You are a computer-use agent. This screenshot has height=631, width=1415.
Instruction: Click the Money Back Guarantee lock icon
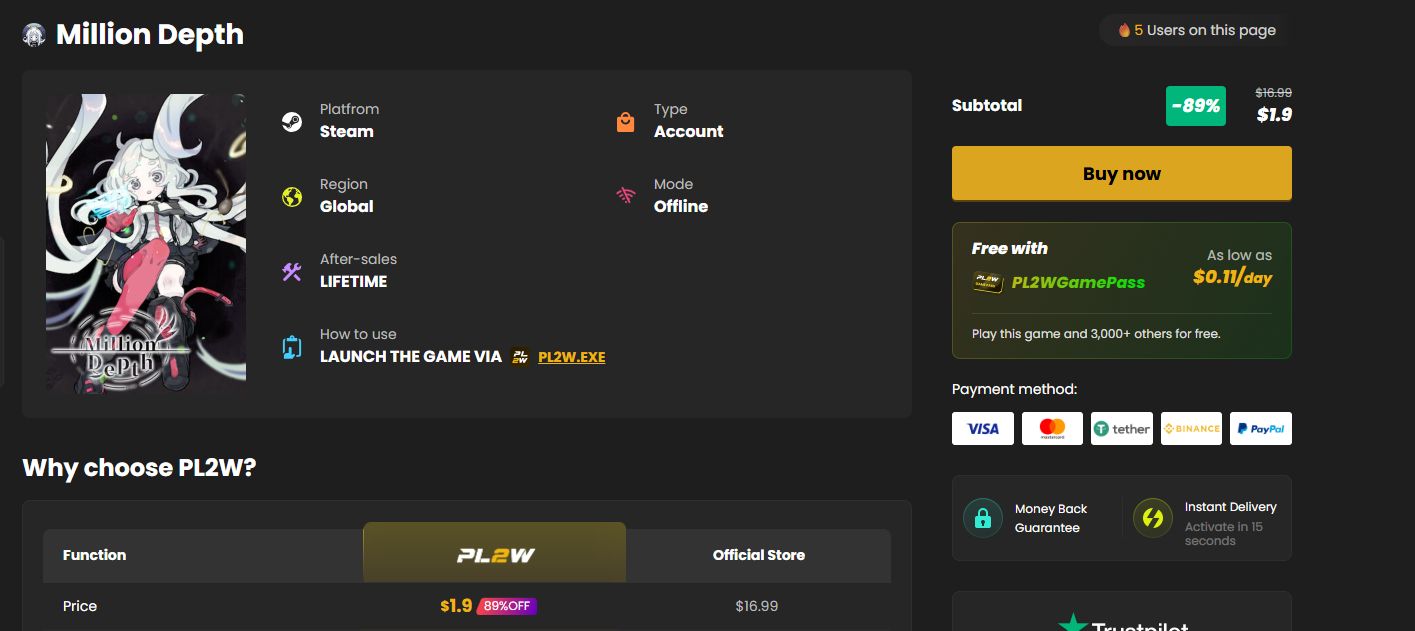click(982, 518)
